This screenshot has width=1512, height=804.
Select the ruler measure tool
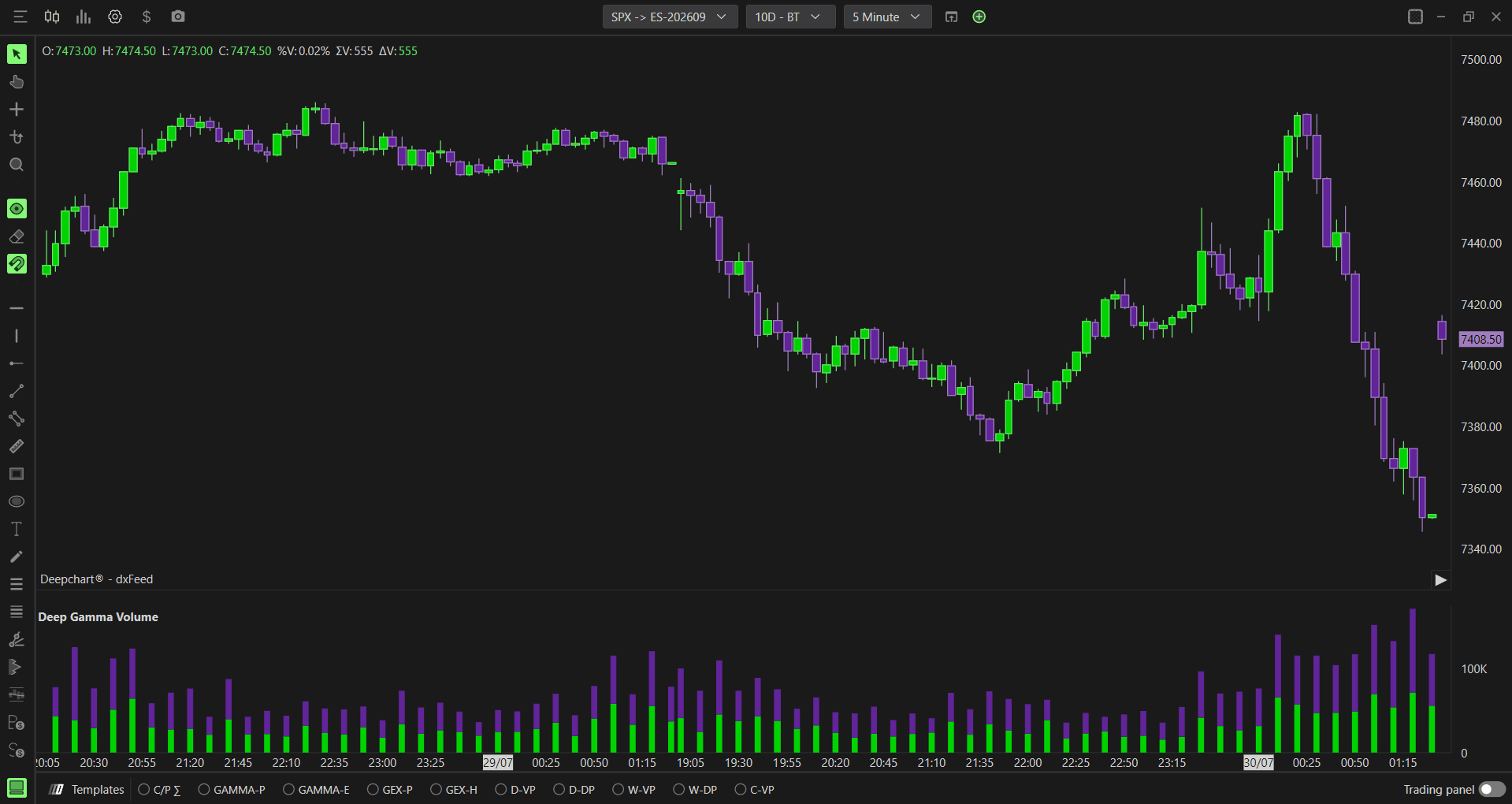click(17, 446)
